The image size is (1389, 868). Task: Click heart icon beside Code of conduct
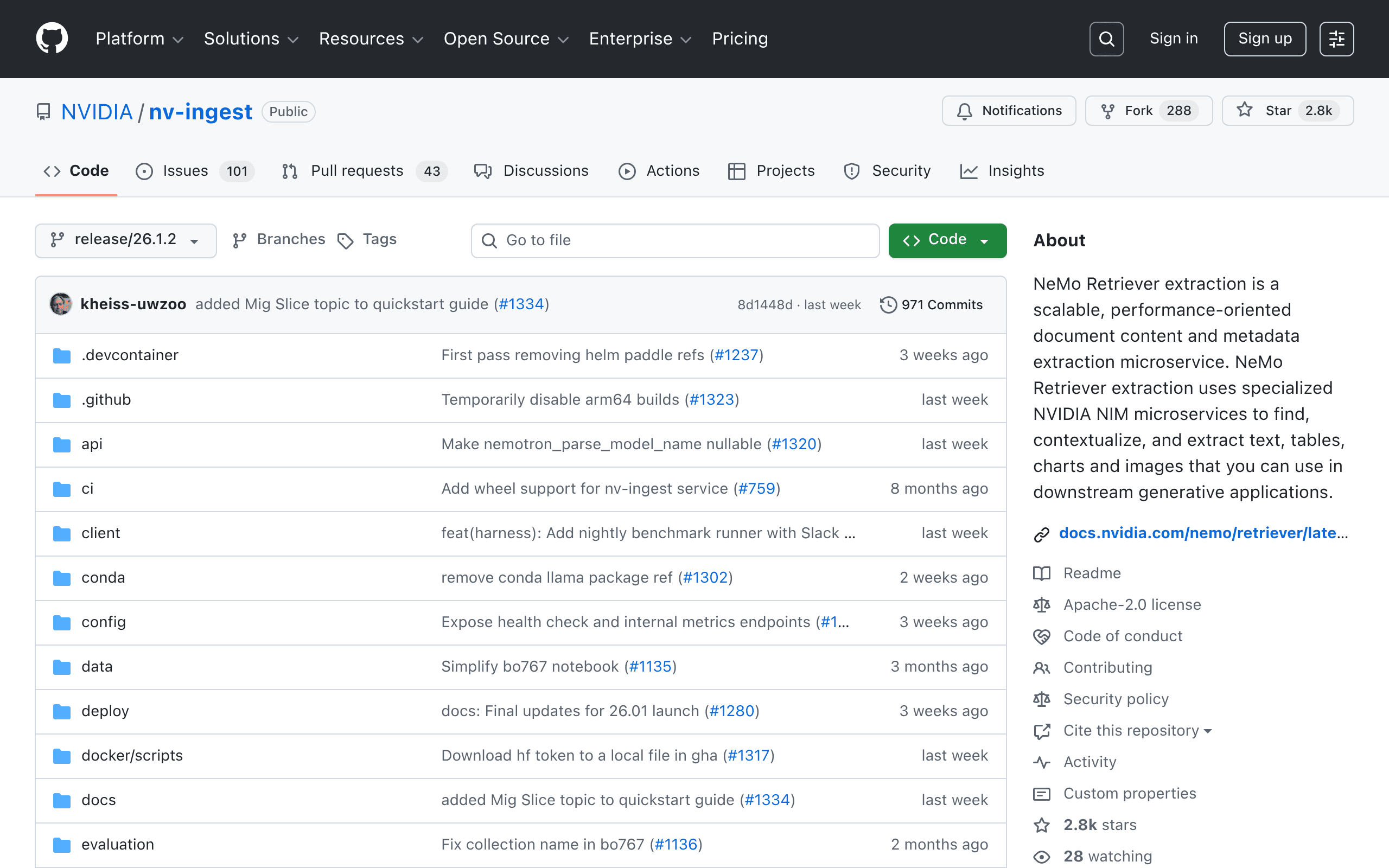(1042, 636)
